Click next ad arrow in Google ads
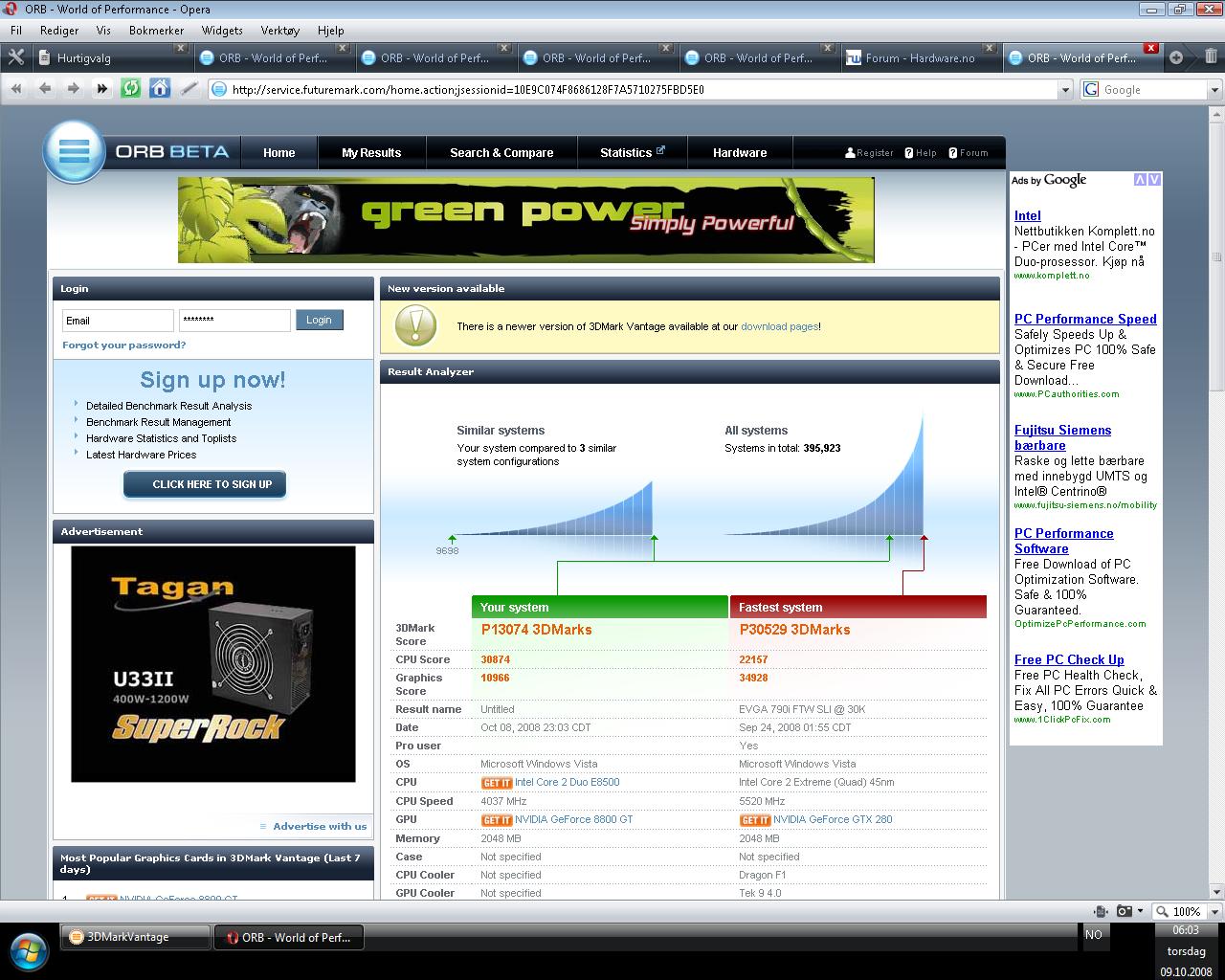The image size is (1225, 980). point(1154,179)
